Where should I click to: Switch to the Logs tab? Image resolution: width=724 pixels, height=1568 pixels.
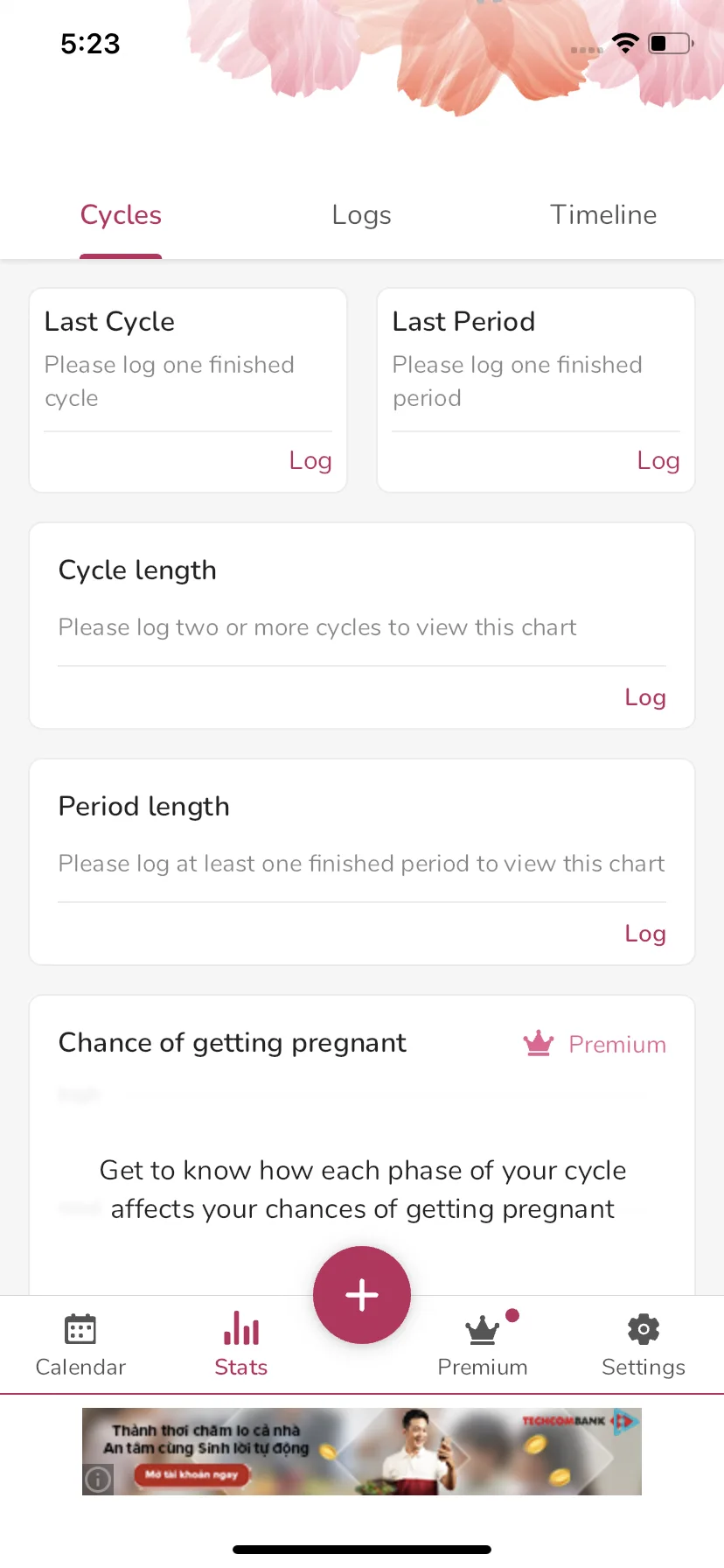pyautogui.click(x=362, y=215)
